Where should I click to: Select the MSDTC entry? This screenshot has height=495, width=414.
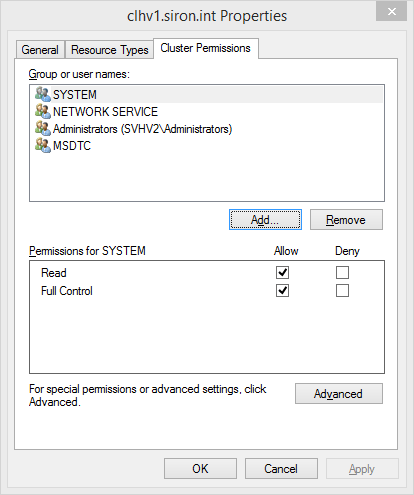tap(207, 146)
